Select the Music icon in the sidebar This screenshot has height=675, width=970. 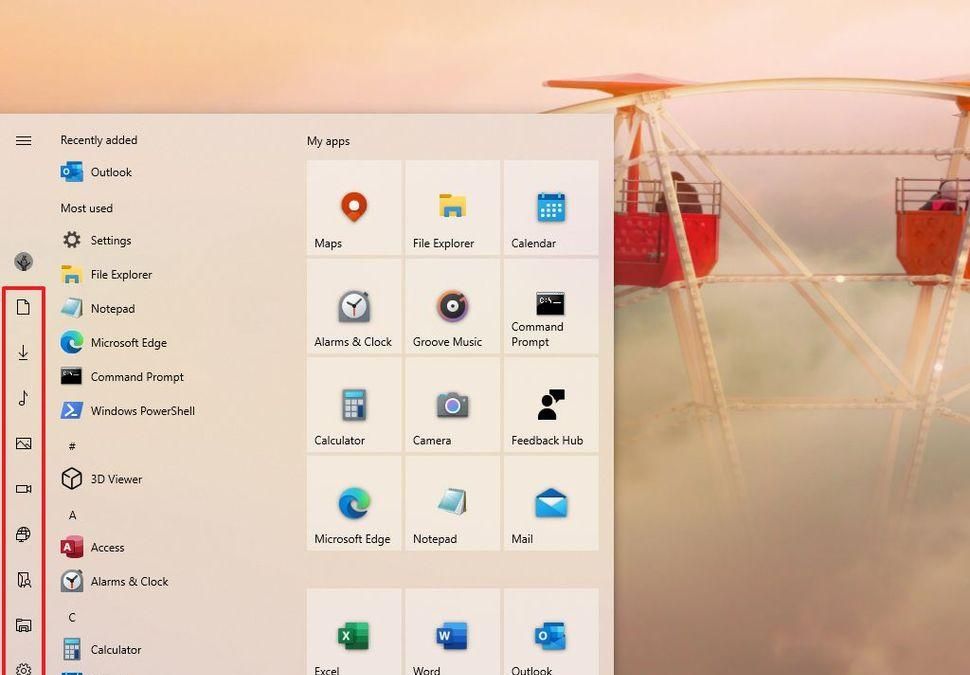(x=23, y=398)
